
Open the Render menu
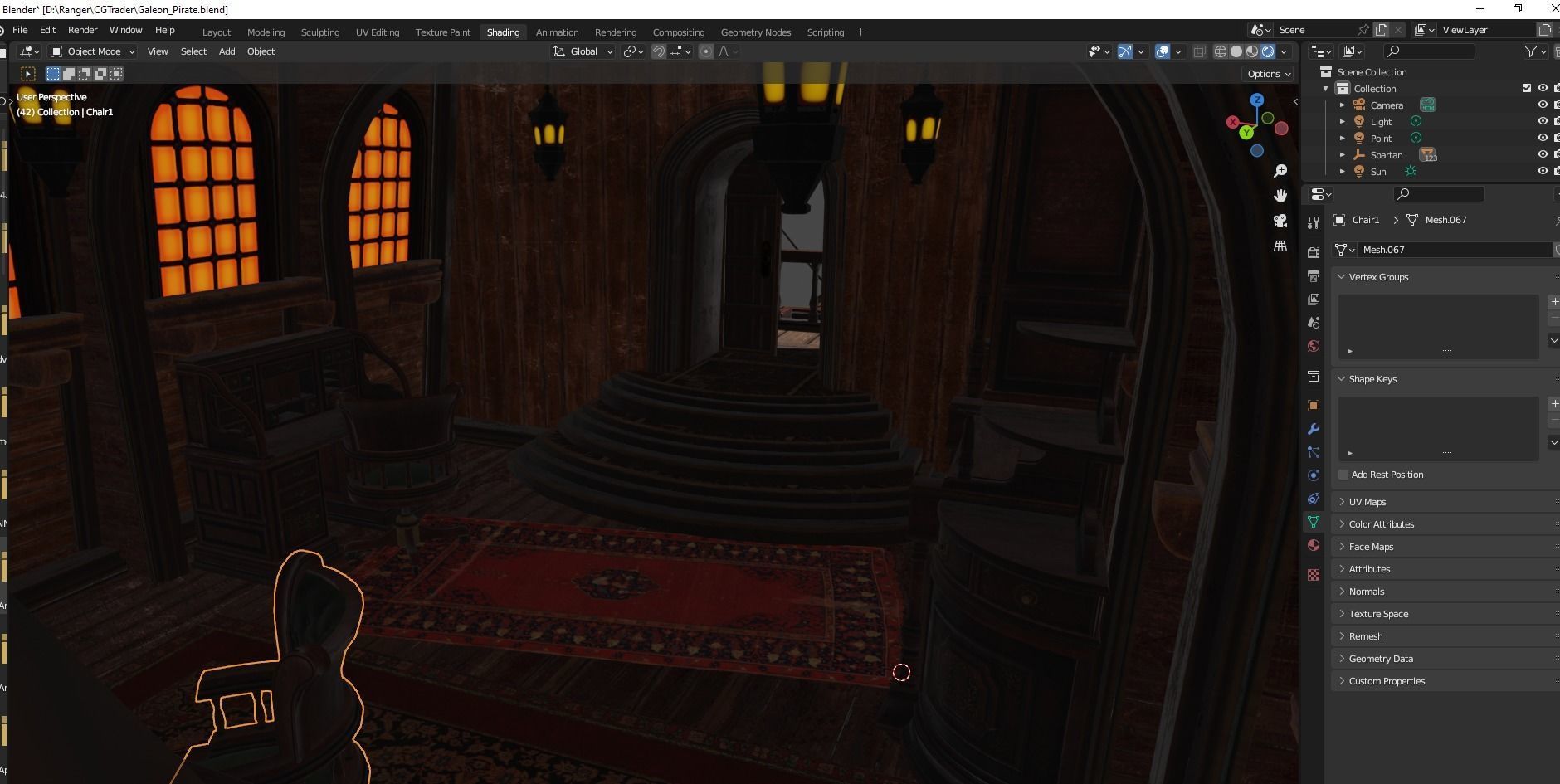click(x=82, y=30)
